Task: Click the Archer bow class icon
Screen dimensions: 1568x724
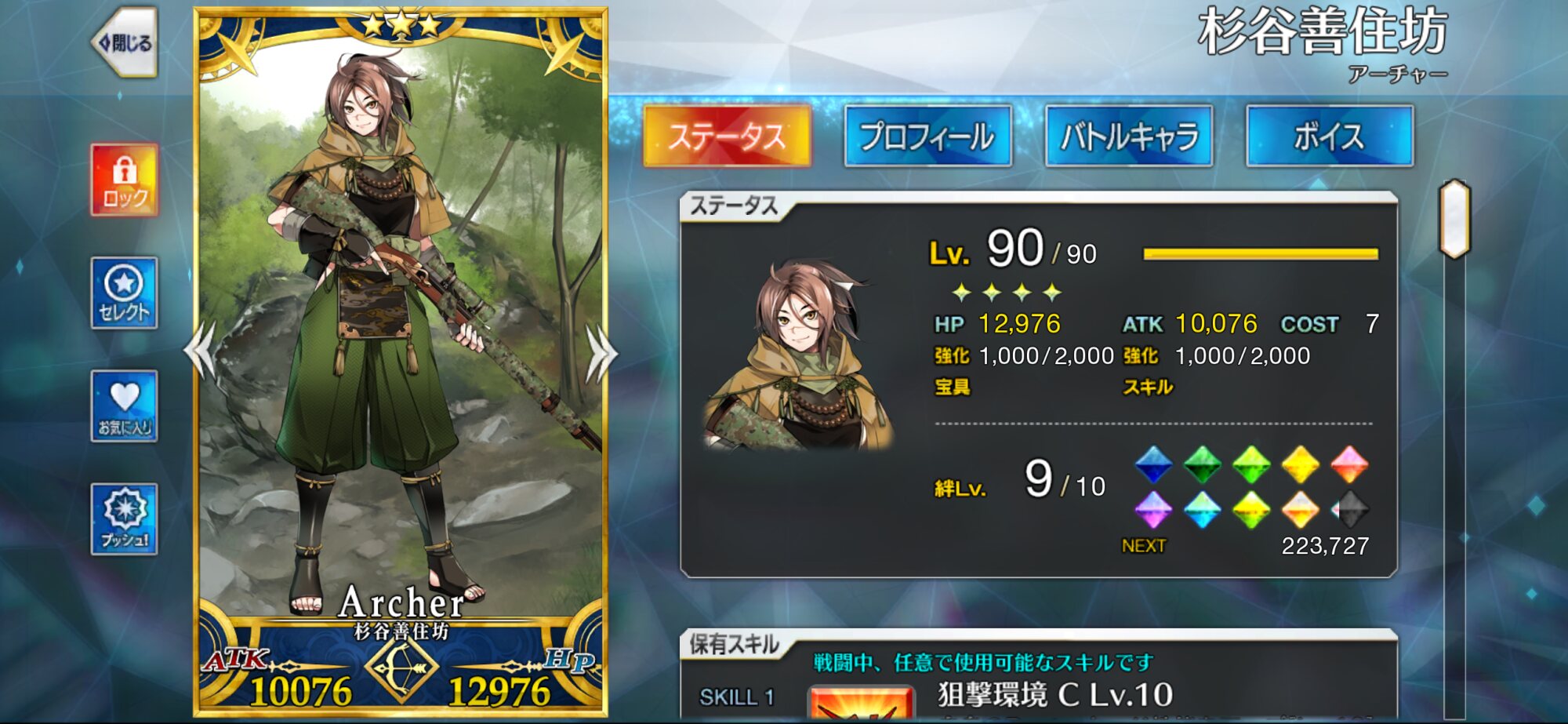Action: coord(401,668)
